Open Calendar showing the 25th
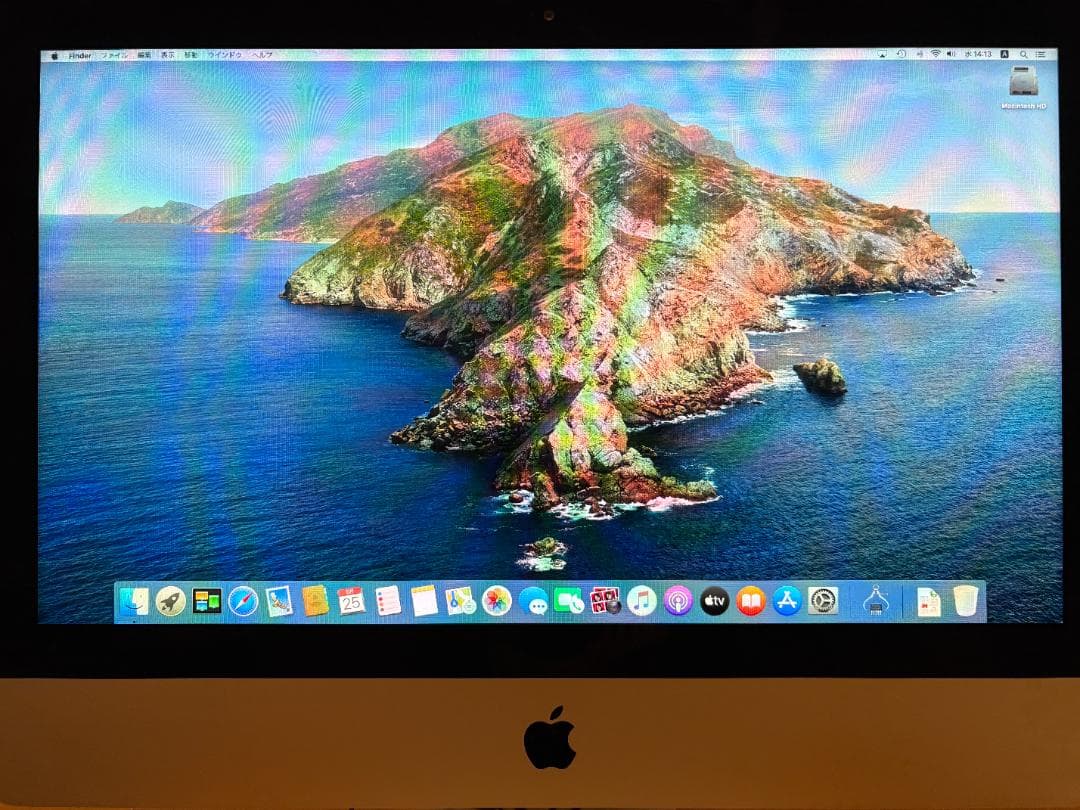The image size is (1080, 810). pyautogui.click(x=351, y=602)
